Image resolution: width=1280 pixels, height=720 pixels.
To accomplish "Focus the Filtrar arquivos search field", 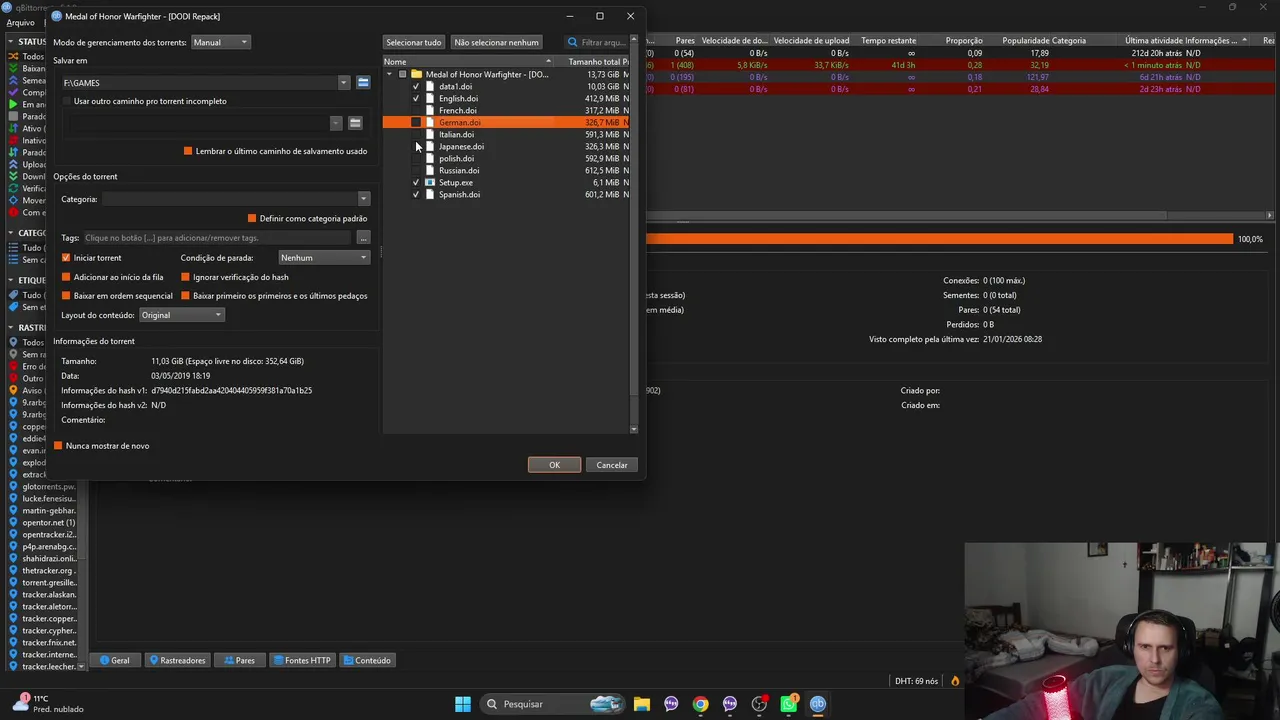I will click(604, 42).
